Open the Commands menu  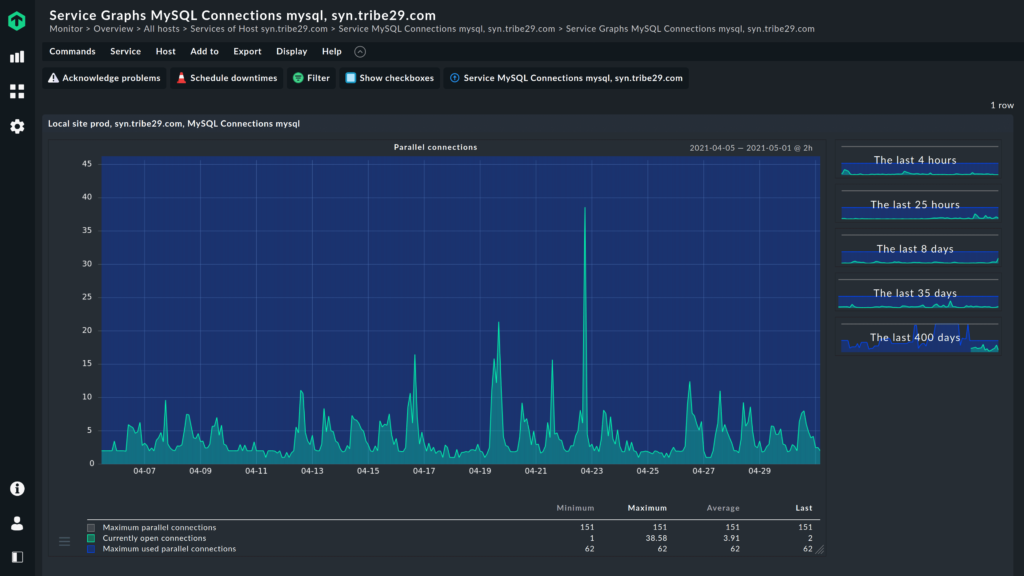point(72,51)
